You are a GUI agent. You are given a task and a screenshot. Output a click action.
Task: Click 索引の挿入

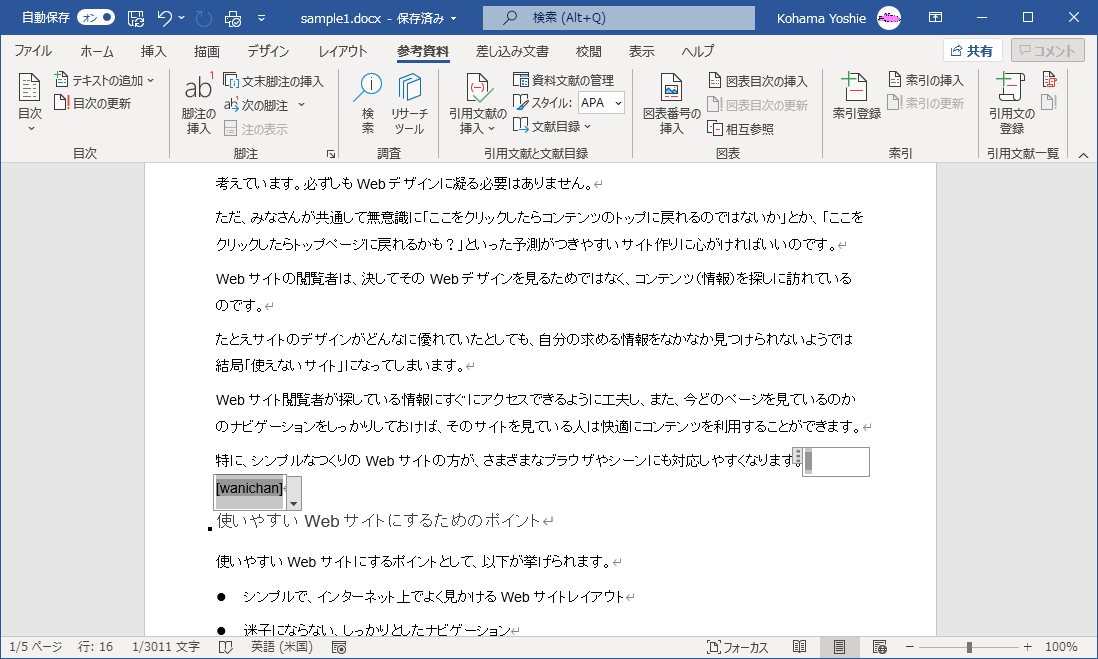pos(926,80)
